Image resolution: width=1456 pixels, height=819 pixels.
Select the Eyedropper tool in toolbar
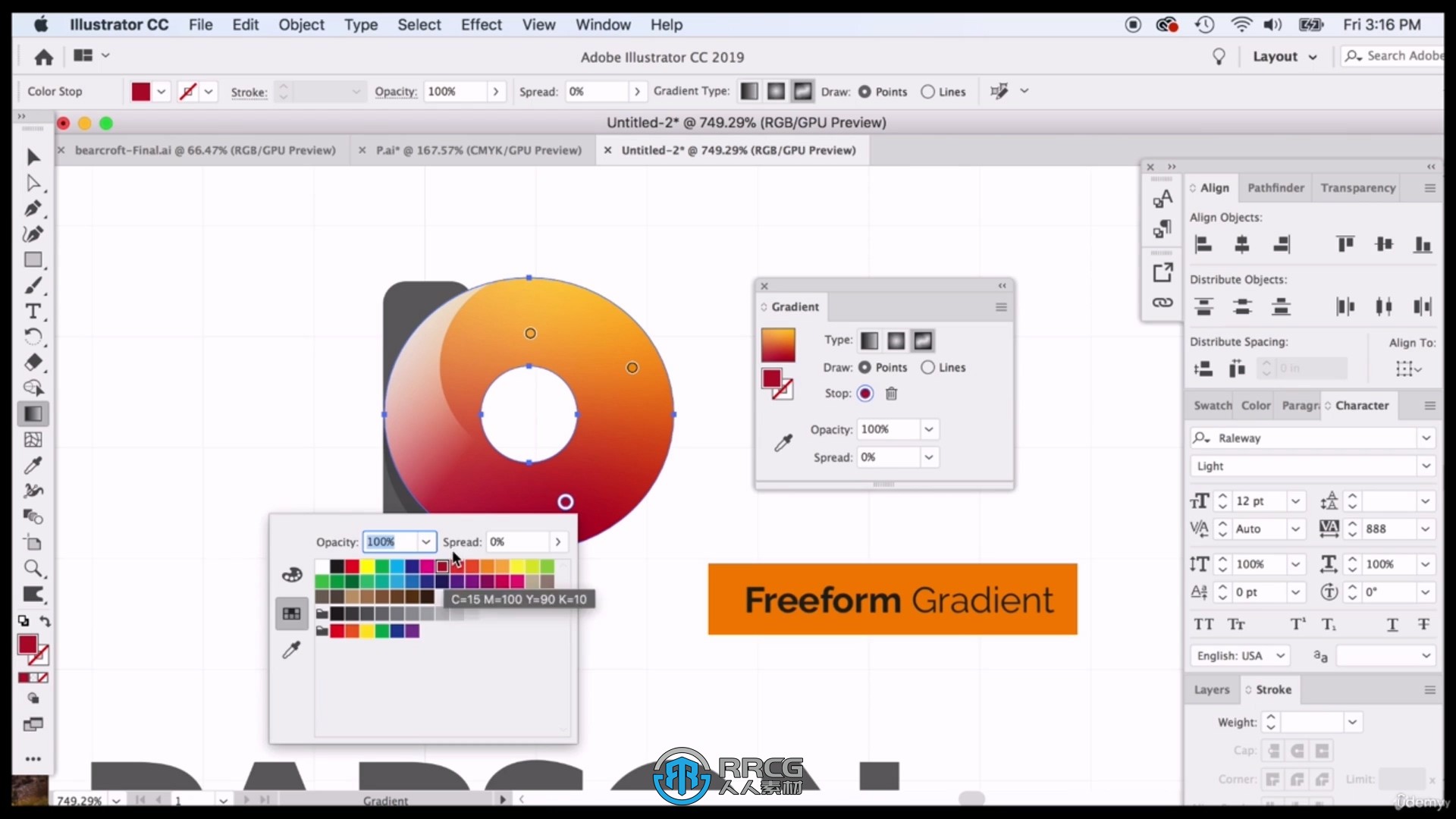point(33,466)
